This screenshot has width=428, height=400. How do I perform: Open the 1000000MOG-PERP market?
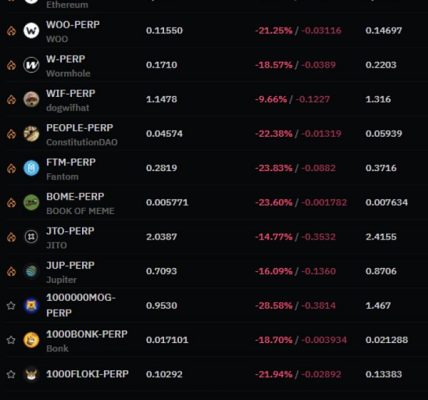click(x=81, y=305)
